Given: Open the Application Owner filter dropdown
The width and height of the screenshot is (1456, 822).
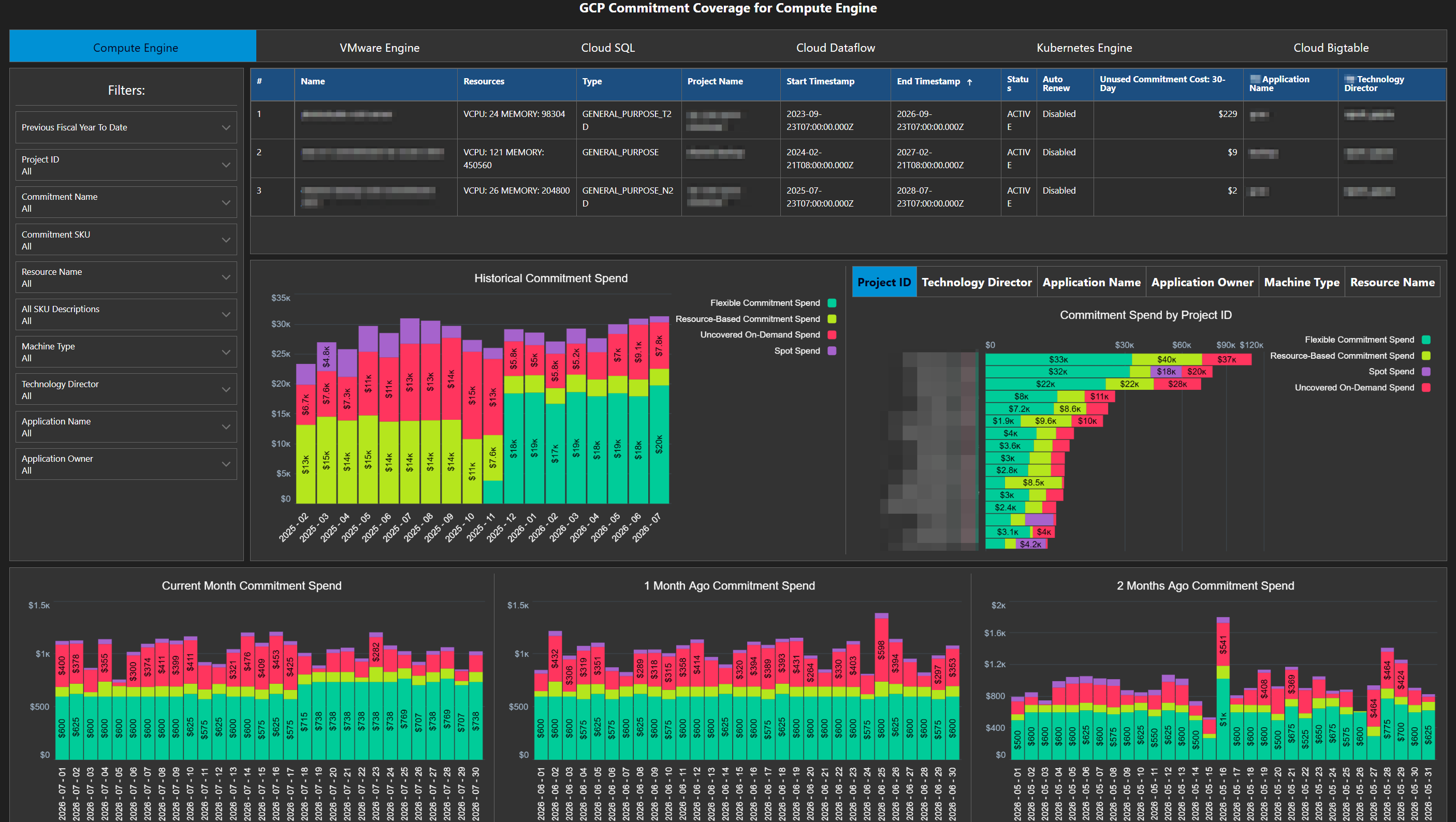Looking at the screenshot, I should pos(126,464).
